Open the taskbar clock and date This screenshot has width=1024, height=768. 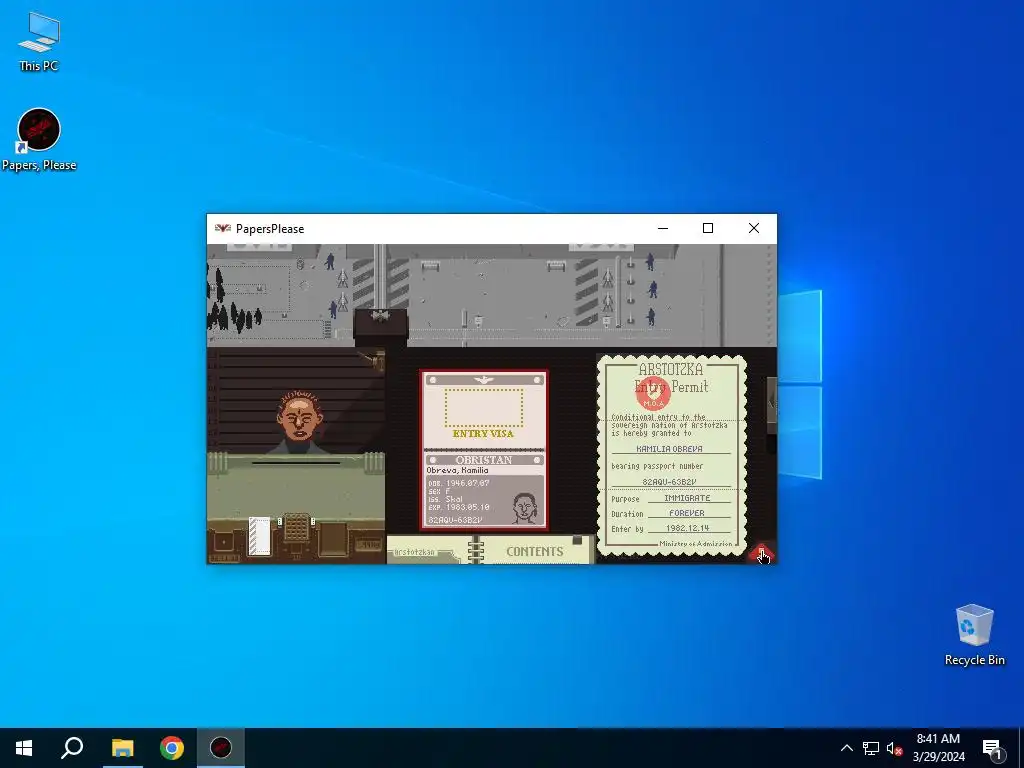pos(938,748)
